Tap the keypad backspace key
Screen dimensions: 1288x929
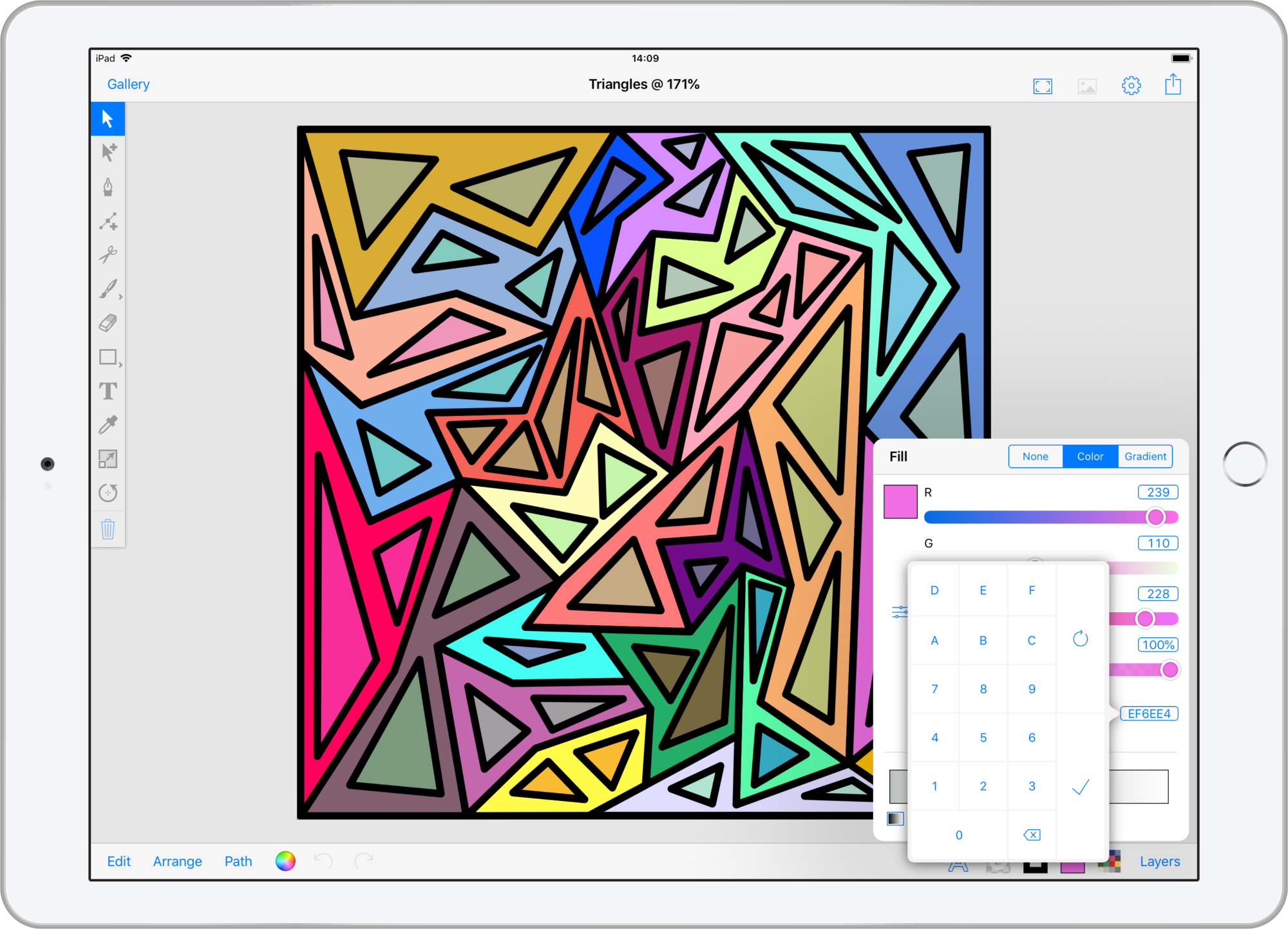pyautogui.click(x=1032, y=835)
